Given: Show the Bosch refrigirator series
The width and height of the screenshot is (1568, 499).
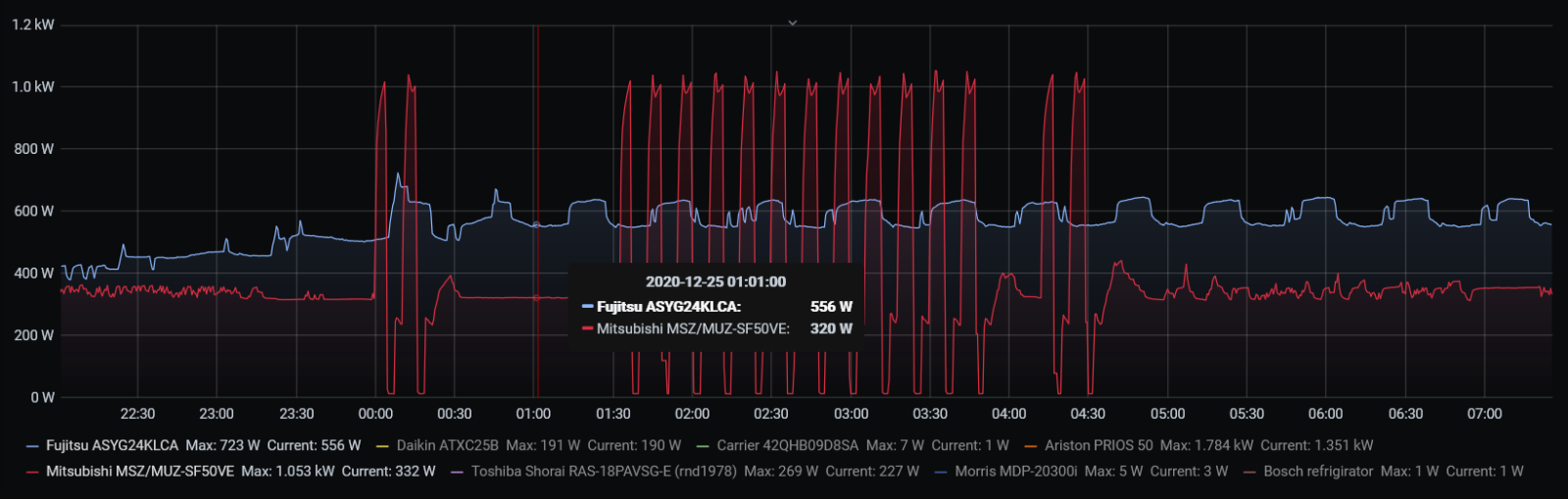Looking at the screenshot, I should (x=1318, y=472).
